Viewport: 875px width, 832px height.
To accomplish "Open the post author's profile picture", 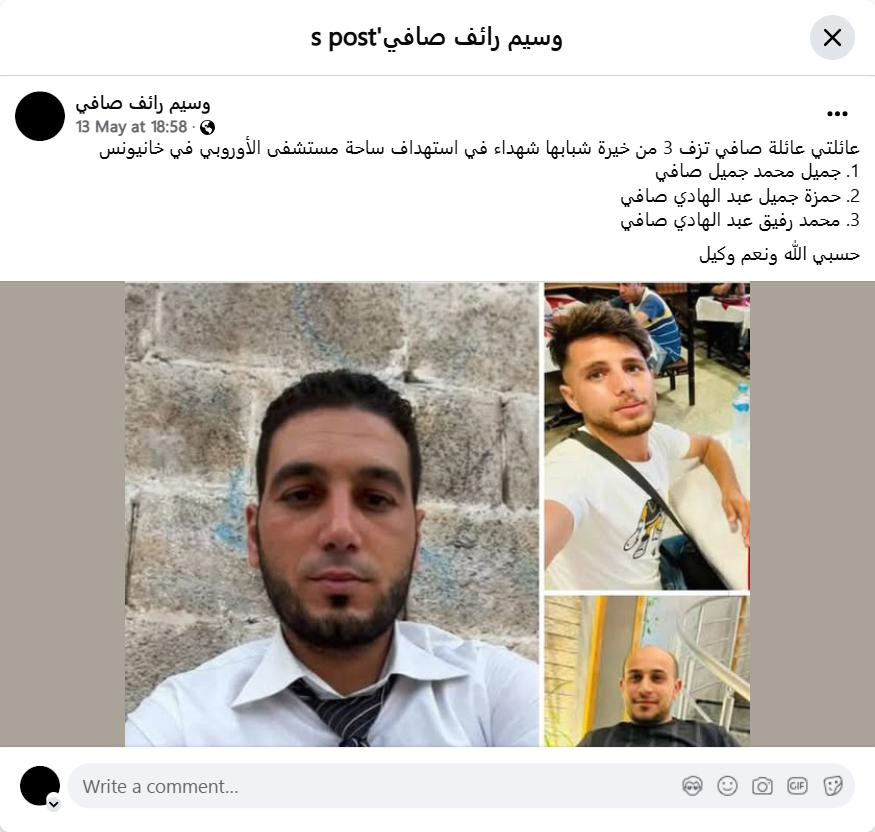I will pos(40,116).
